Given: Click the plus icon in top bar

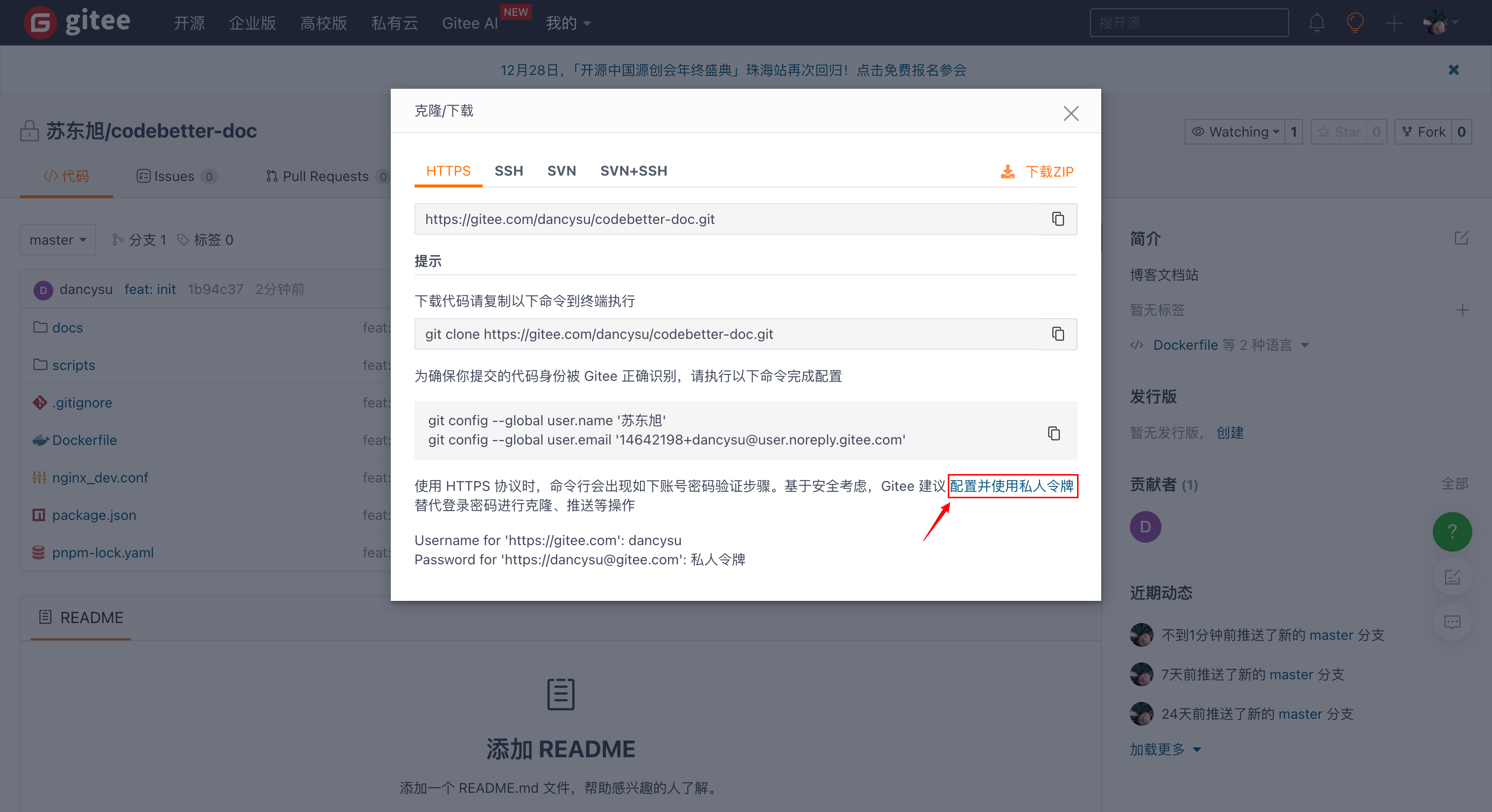Looking at the screenshot, I should 1394,23.
